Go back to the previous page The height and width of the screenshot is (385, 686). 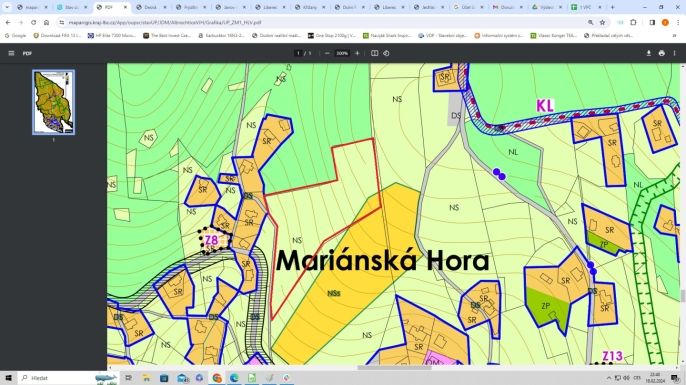pyautogui.click(x=8, y=22)
